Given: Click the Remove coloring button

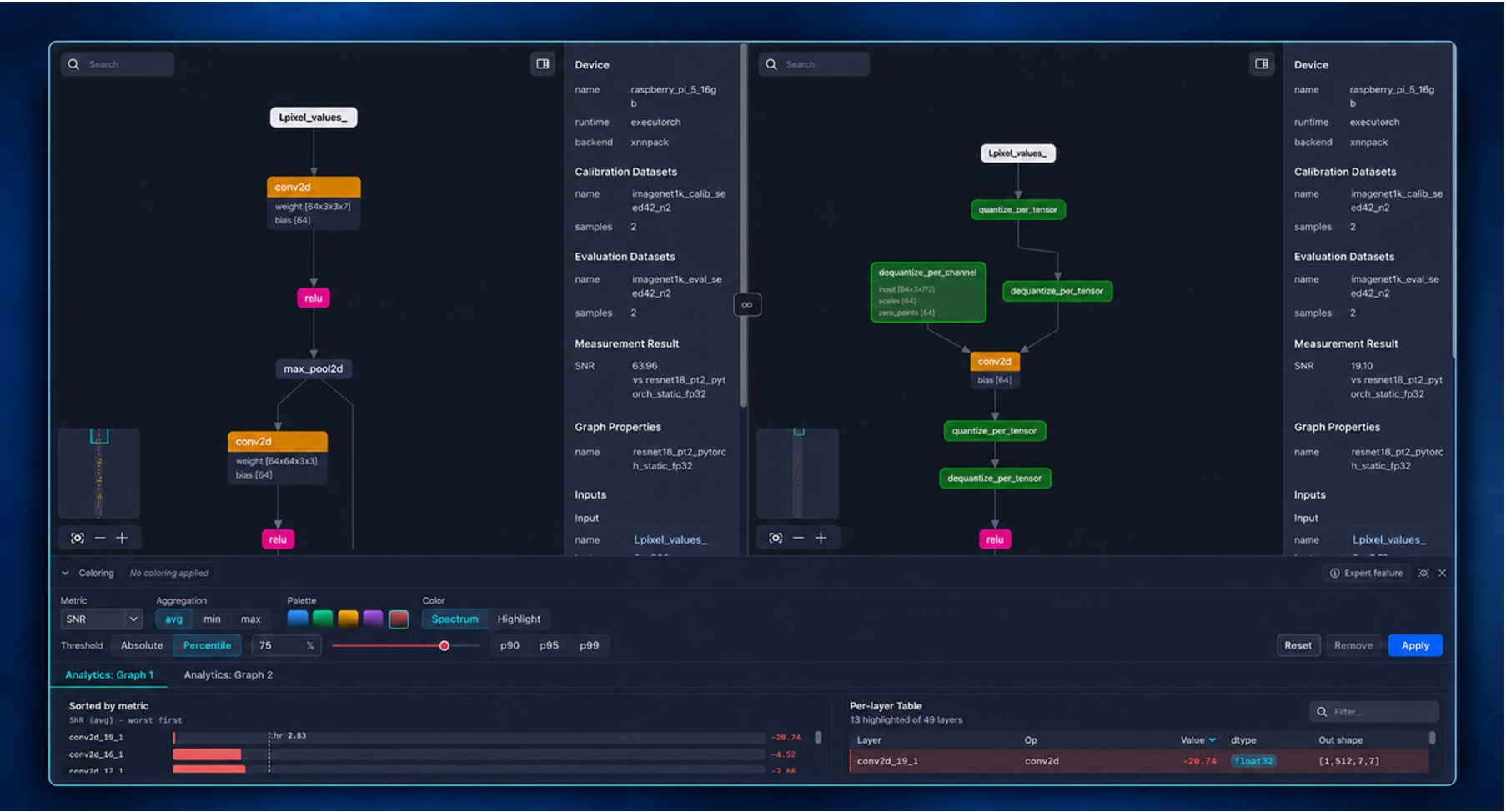Looking at the screenshot, I should [1353, 646].
